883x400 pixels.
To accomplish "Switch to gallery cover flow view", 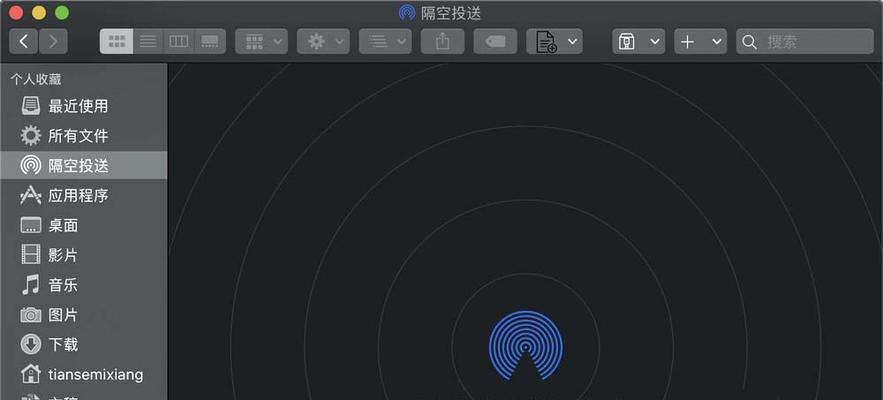I will [210, 42].
